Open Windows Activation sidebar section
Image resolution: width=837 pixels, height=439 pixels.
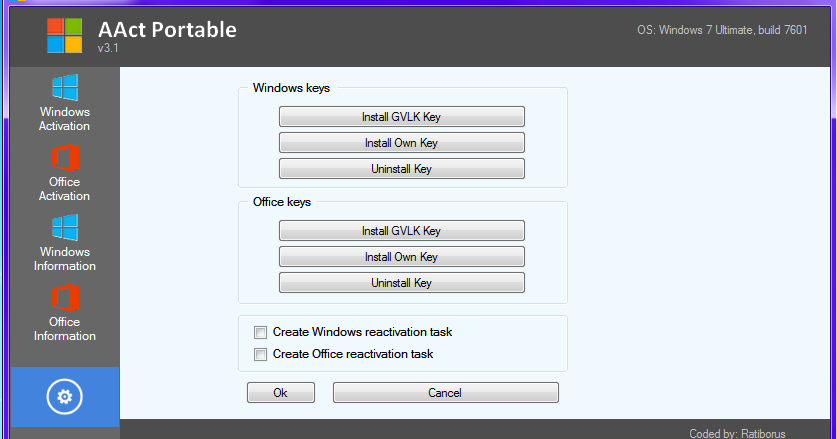click(x=65, y=103)
